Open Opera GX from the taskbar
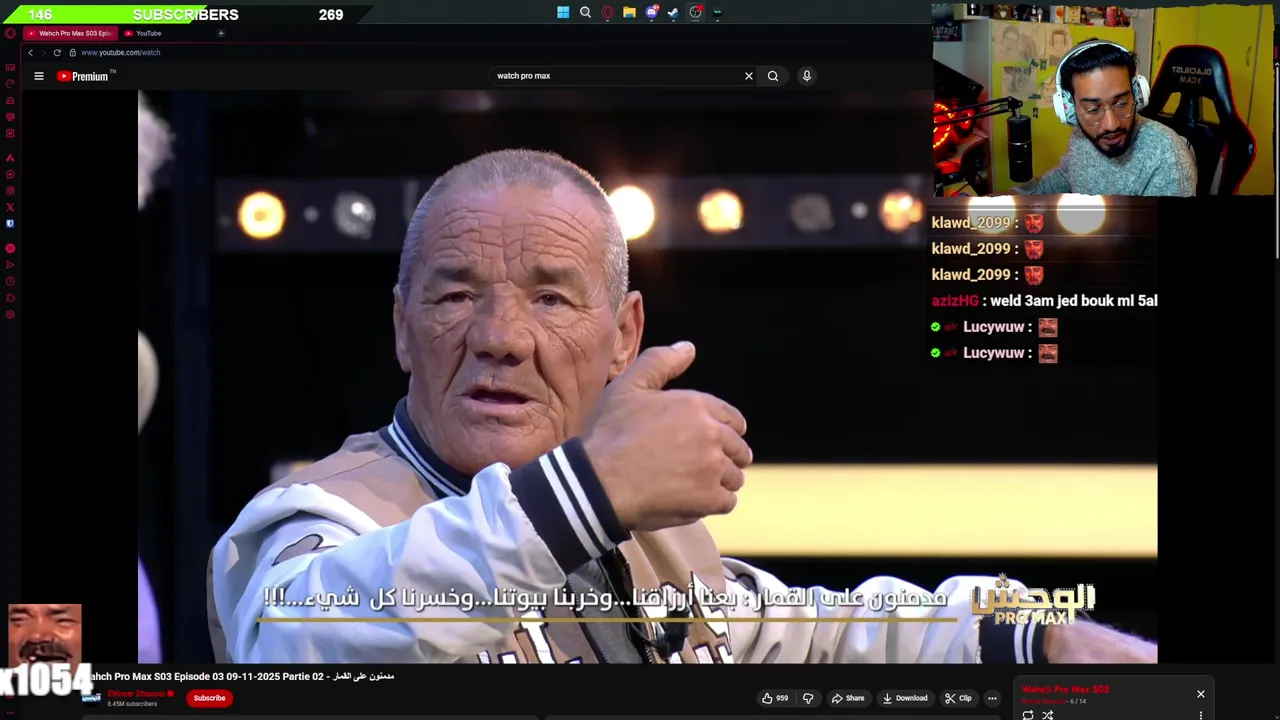The image size is (1280, 720). pyautogui.click(x=607, y=13)
